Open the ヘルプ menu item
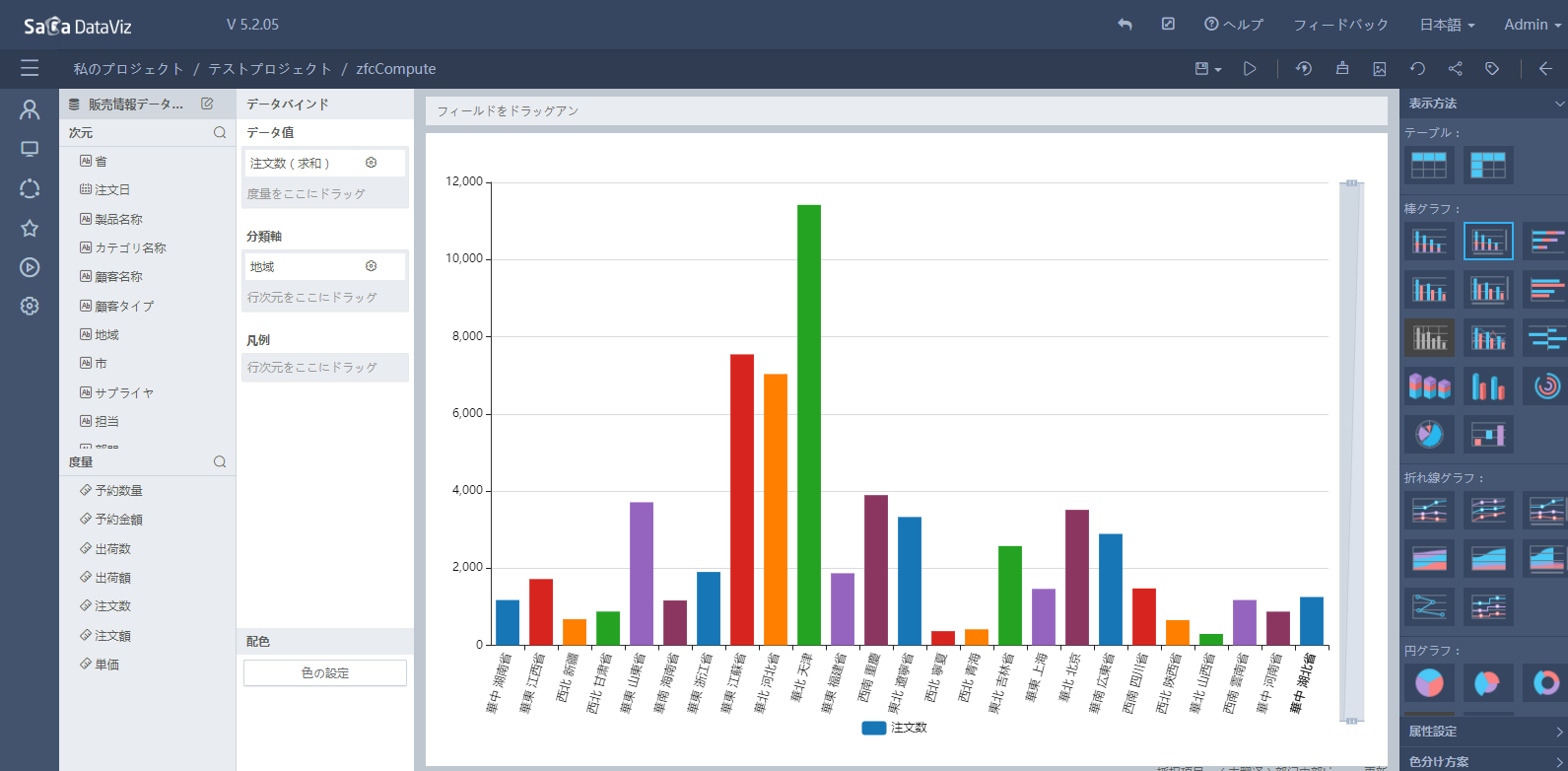The image size is (1568, 771). coord(1234,25)
